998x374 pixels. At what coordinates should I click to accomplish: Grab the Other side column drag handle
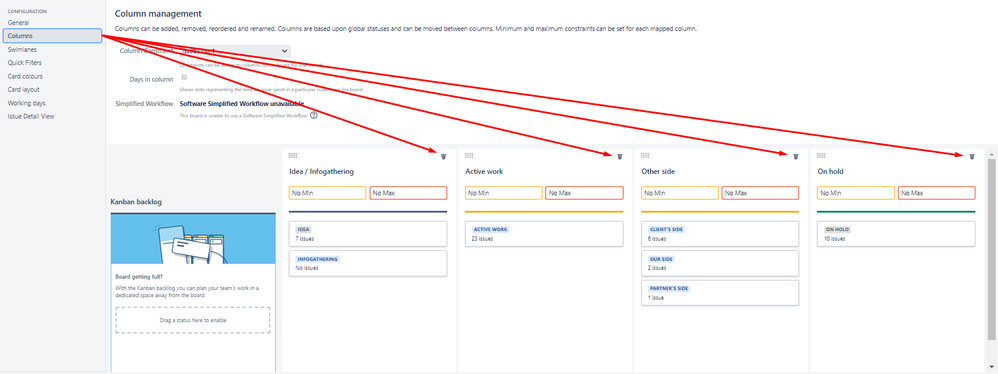645,155
